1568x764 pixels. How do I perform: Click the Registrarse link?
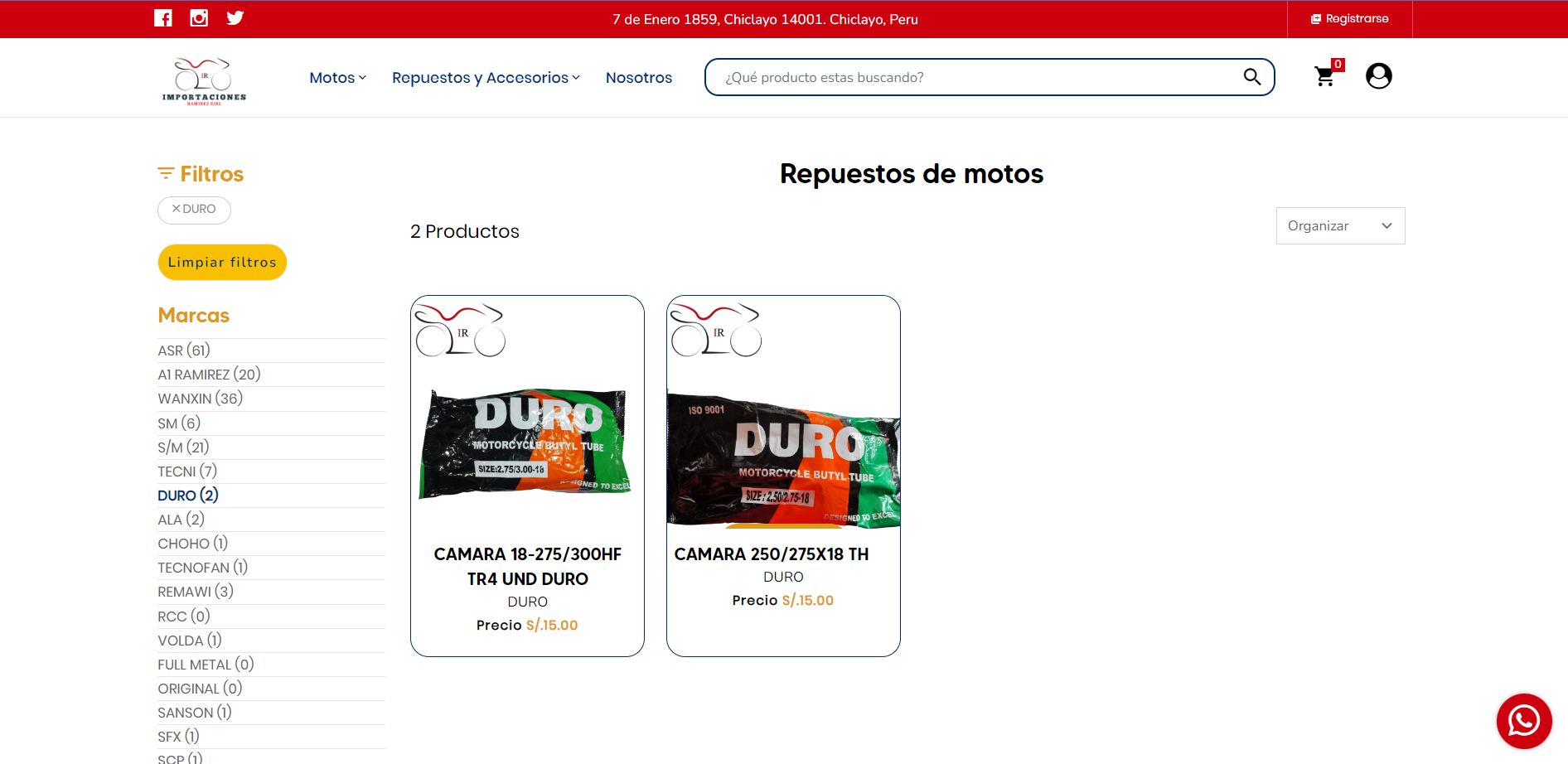point(1349,19)
